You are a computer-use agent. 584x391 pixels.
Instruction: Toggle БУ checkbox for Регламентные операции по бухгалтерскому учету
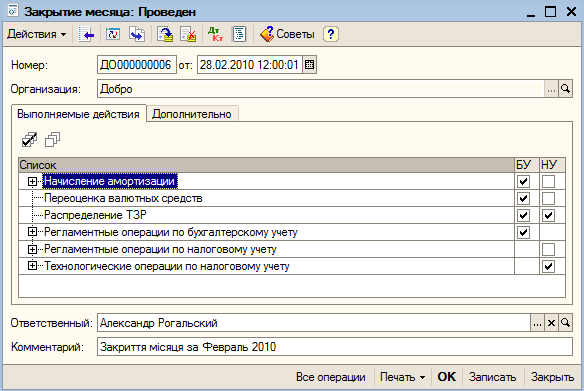(x=523, y=232)
